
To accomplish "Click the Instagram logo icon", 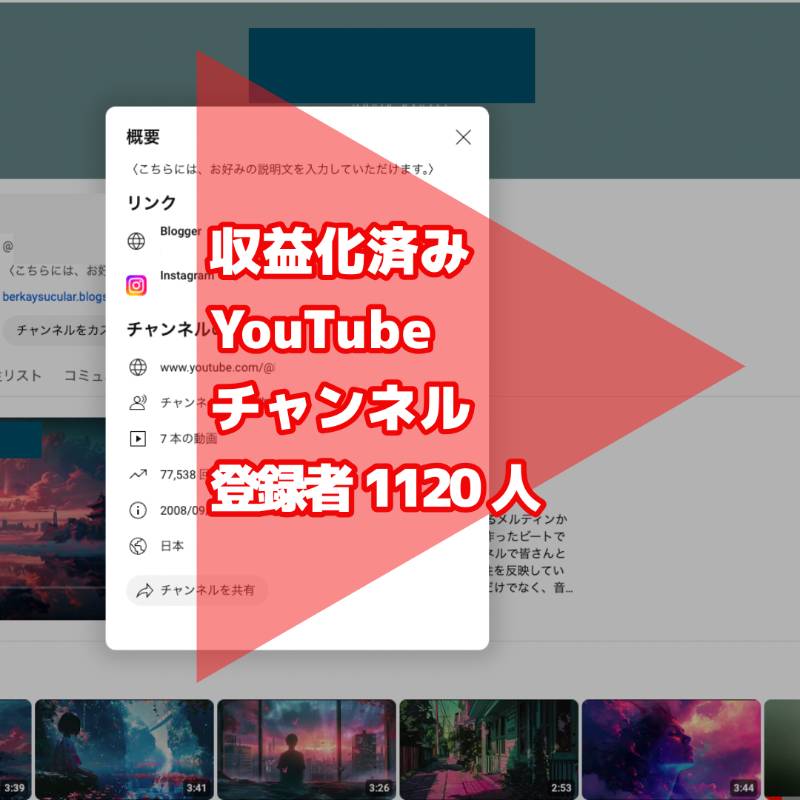I will coord(136,285).
